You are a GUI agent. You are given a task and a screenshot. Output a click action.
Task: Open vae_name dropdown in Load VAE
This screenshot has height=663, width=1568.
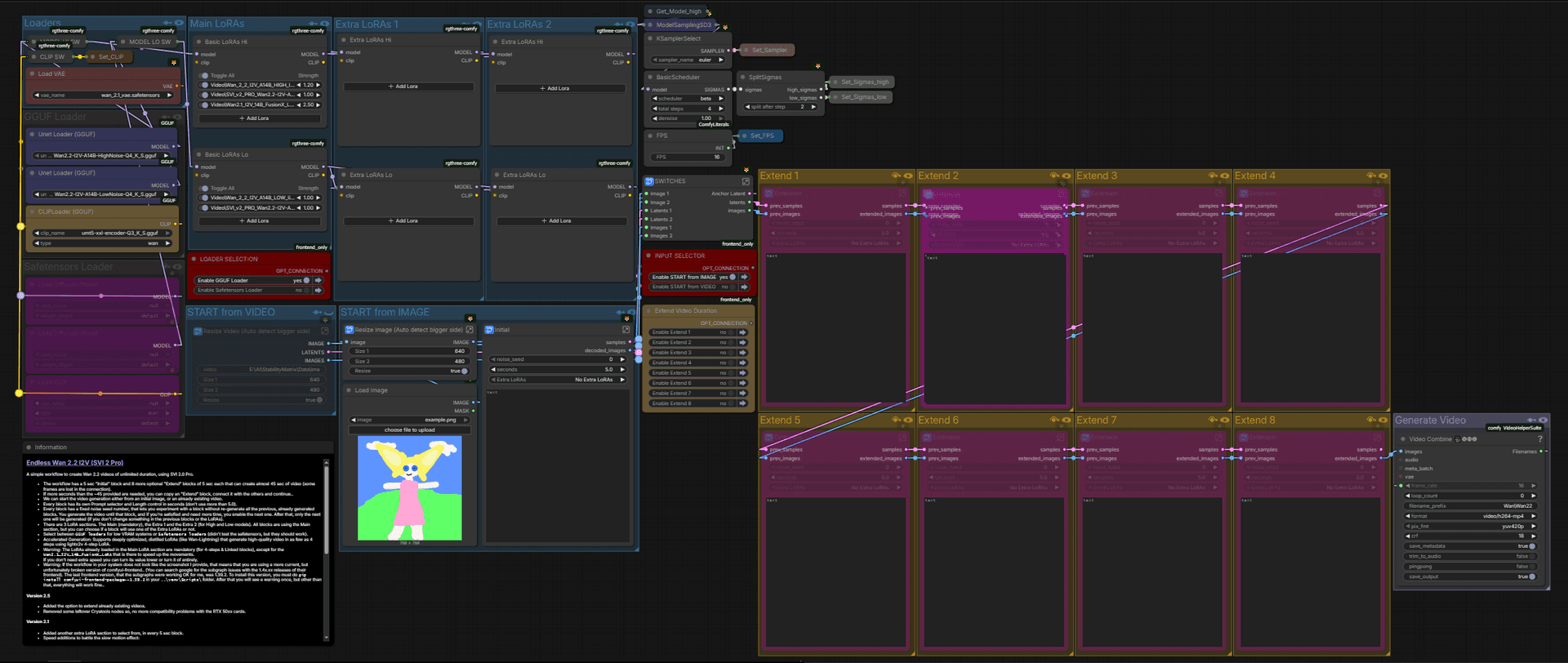coord(103,95)
